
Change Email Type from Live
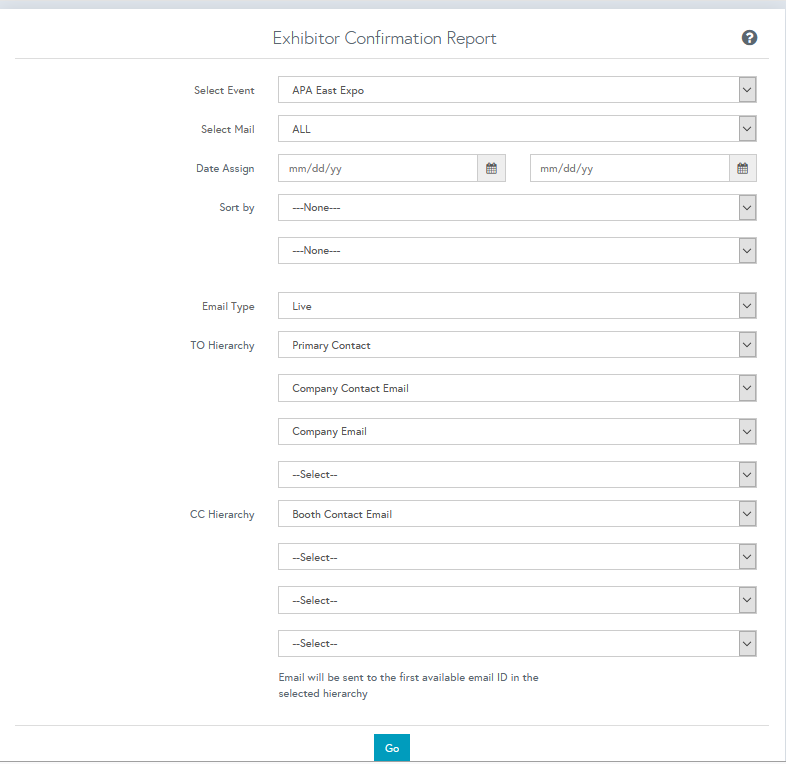pos(516,306)
